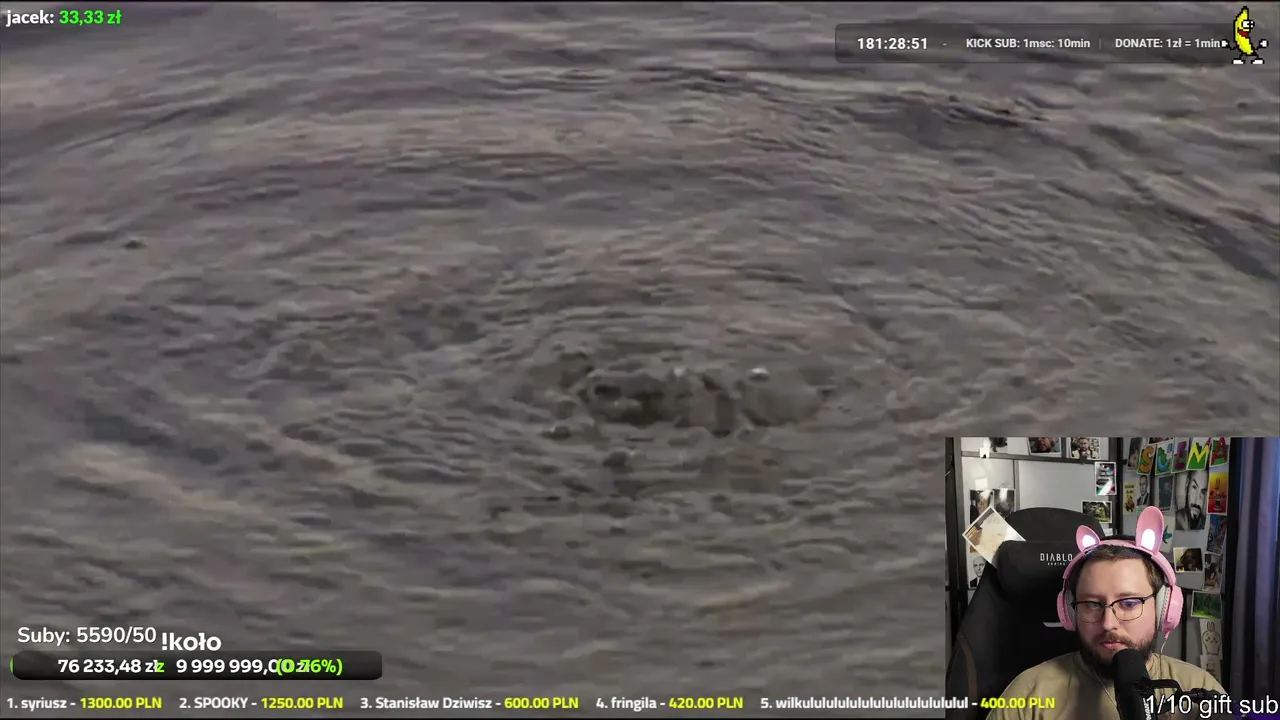Click donor entry "2. SPOOKY - 1250.00 PLN"
1280x720 pixels.
click(x=260, y=703)
